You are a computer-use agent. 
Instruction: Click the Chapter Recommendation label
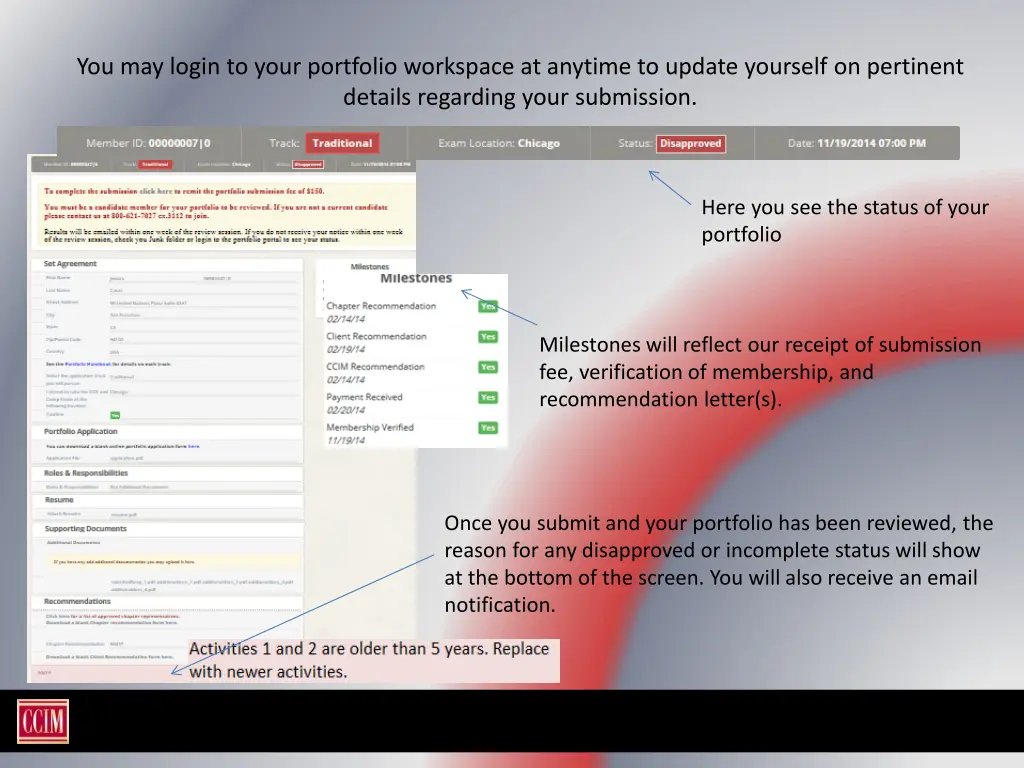click(x=381, y=306)
